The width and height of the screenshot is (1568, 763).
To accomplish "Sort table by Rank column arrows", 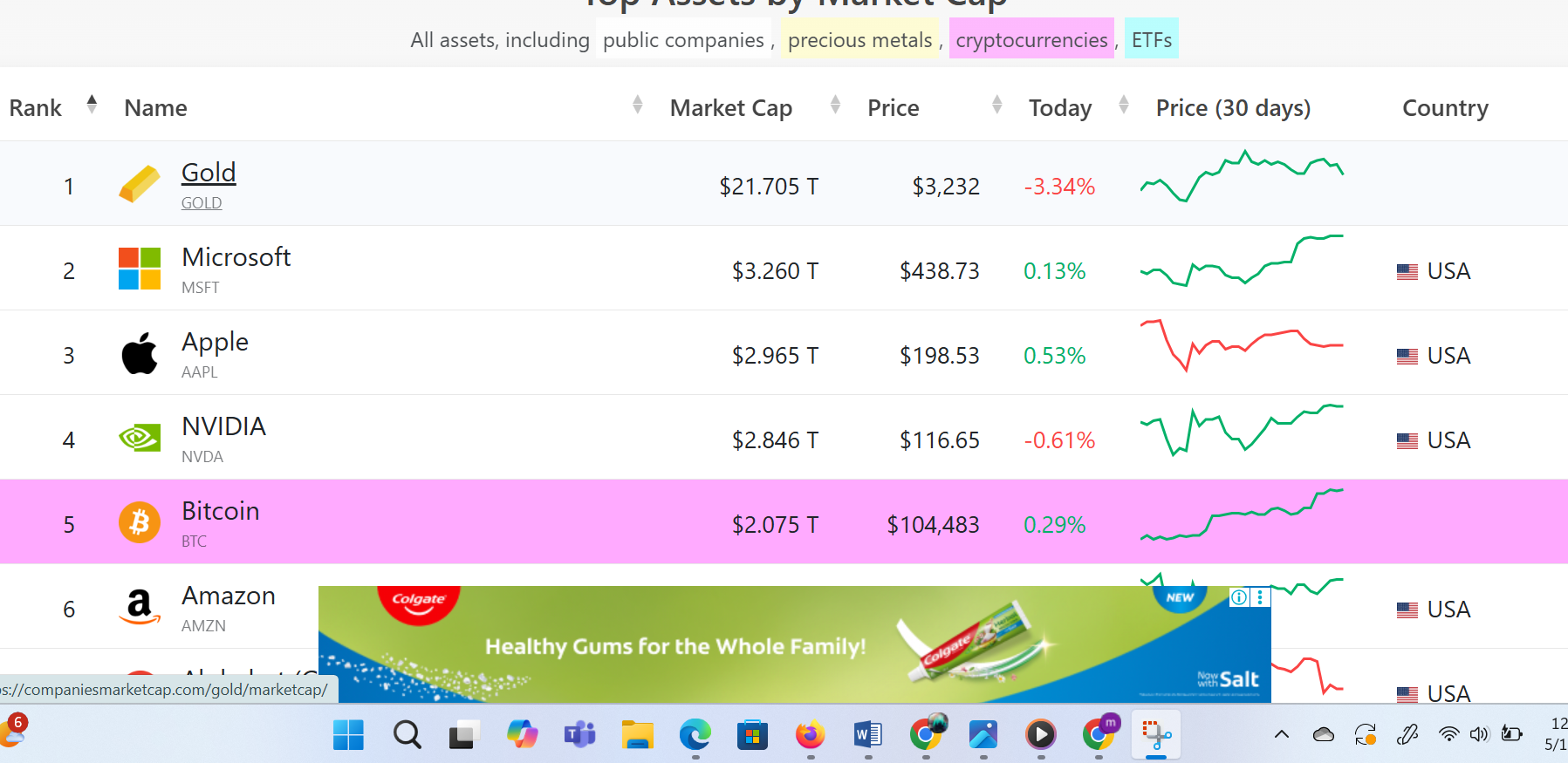I will [92, 106].
